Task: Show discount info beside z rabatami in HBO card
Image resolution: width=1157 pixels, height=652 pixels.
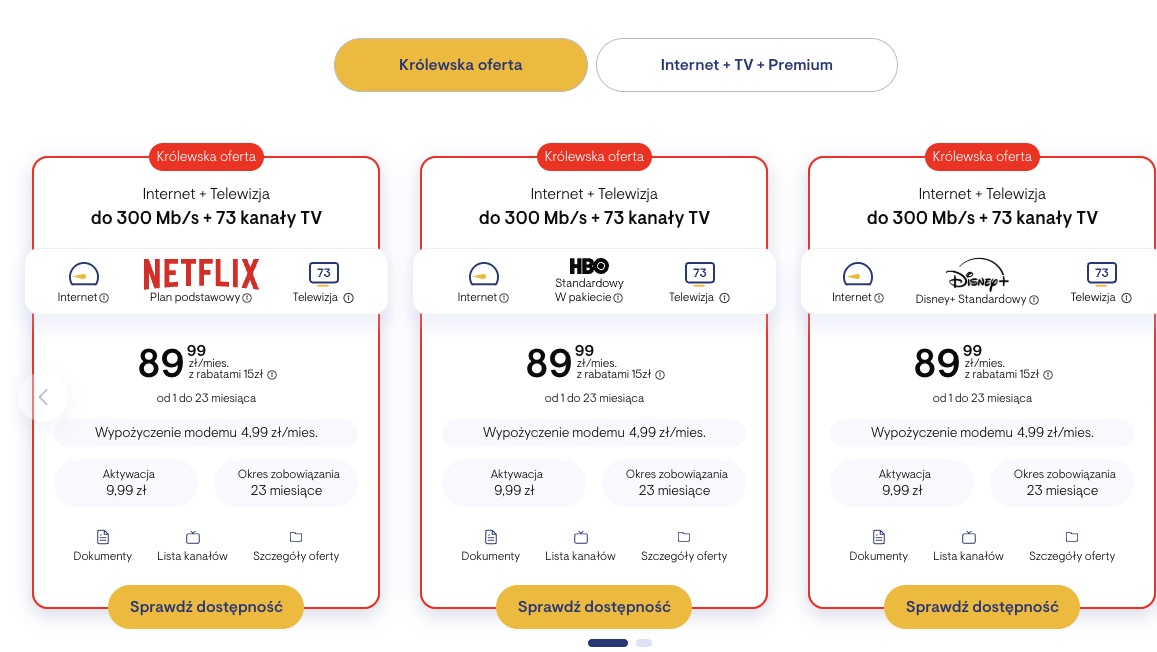Action: [660, 375]
